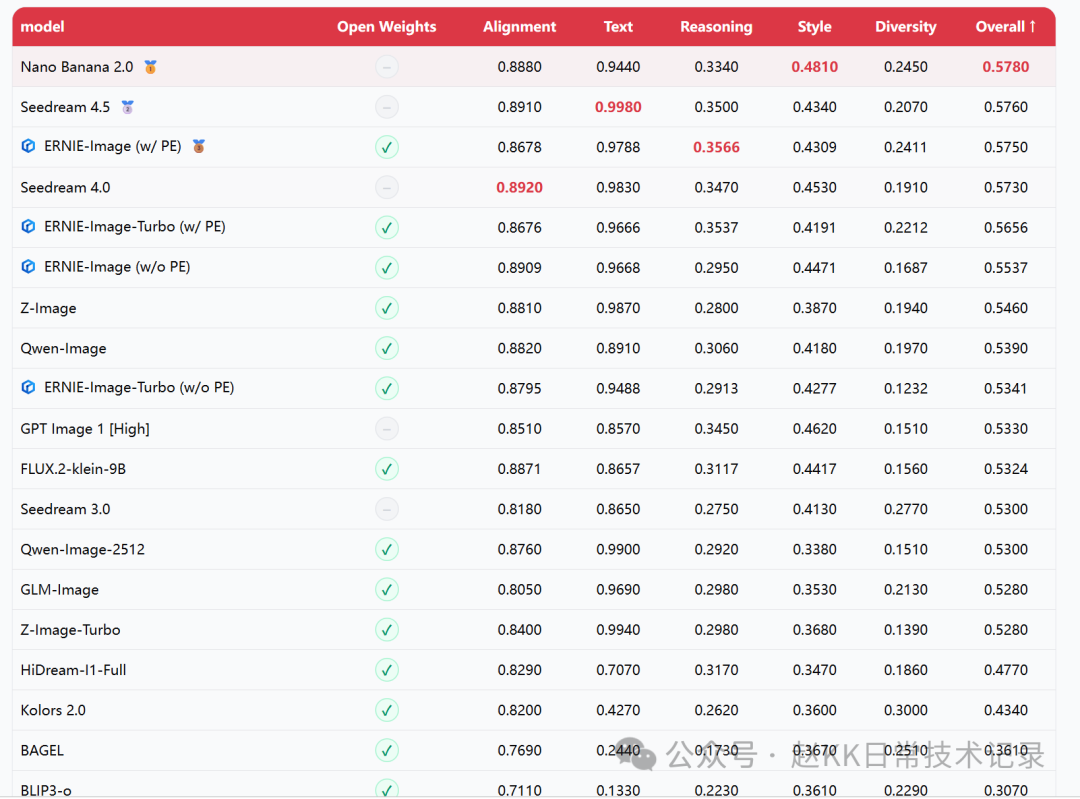The image size is (1080, 799).
Task: Click the Overall header with sort arrow
Action: pos(1006,27)
